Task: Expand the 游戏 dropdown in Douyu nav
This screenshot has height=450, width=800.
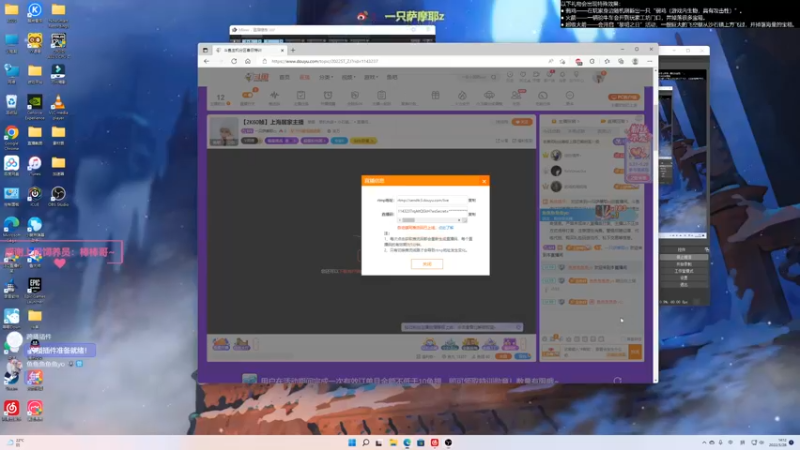Action: [371, 78]
